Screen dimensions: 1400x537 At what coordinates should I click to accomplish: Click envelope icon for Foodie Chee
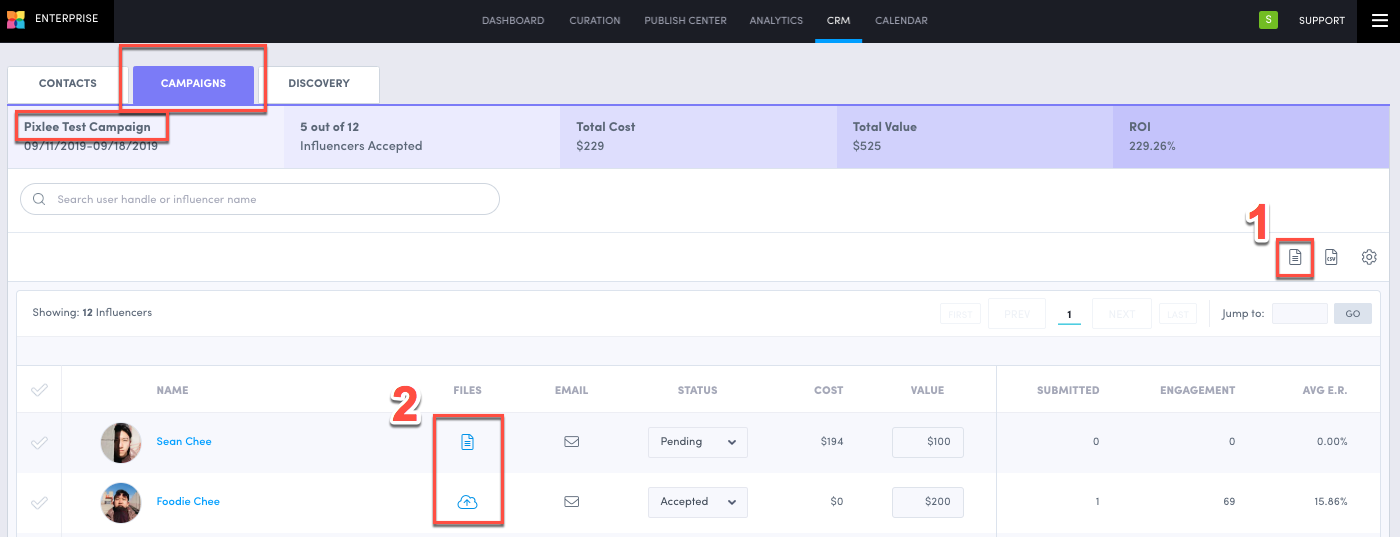click(572, 502)
